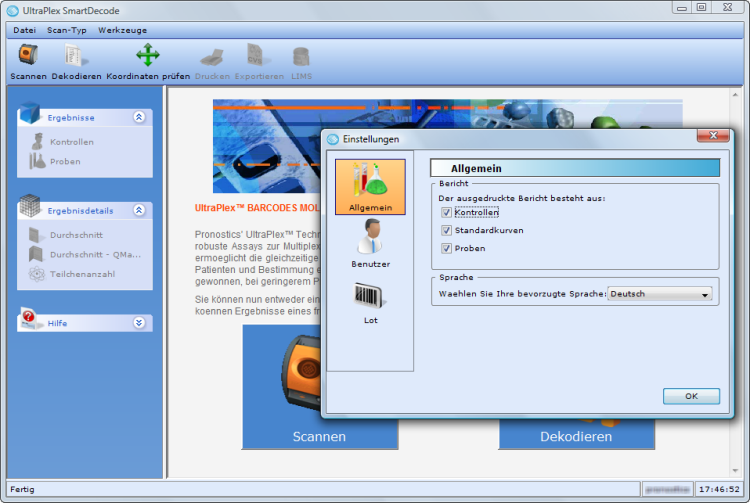Click the Durchschnitt link in sidebar
750x503 pixels.
(76, 235)
